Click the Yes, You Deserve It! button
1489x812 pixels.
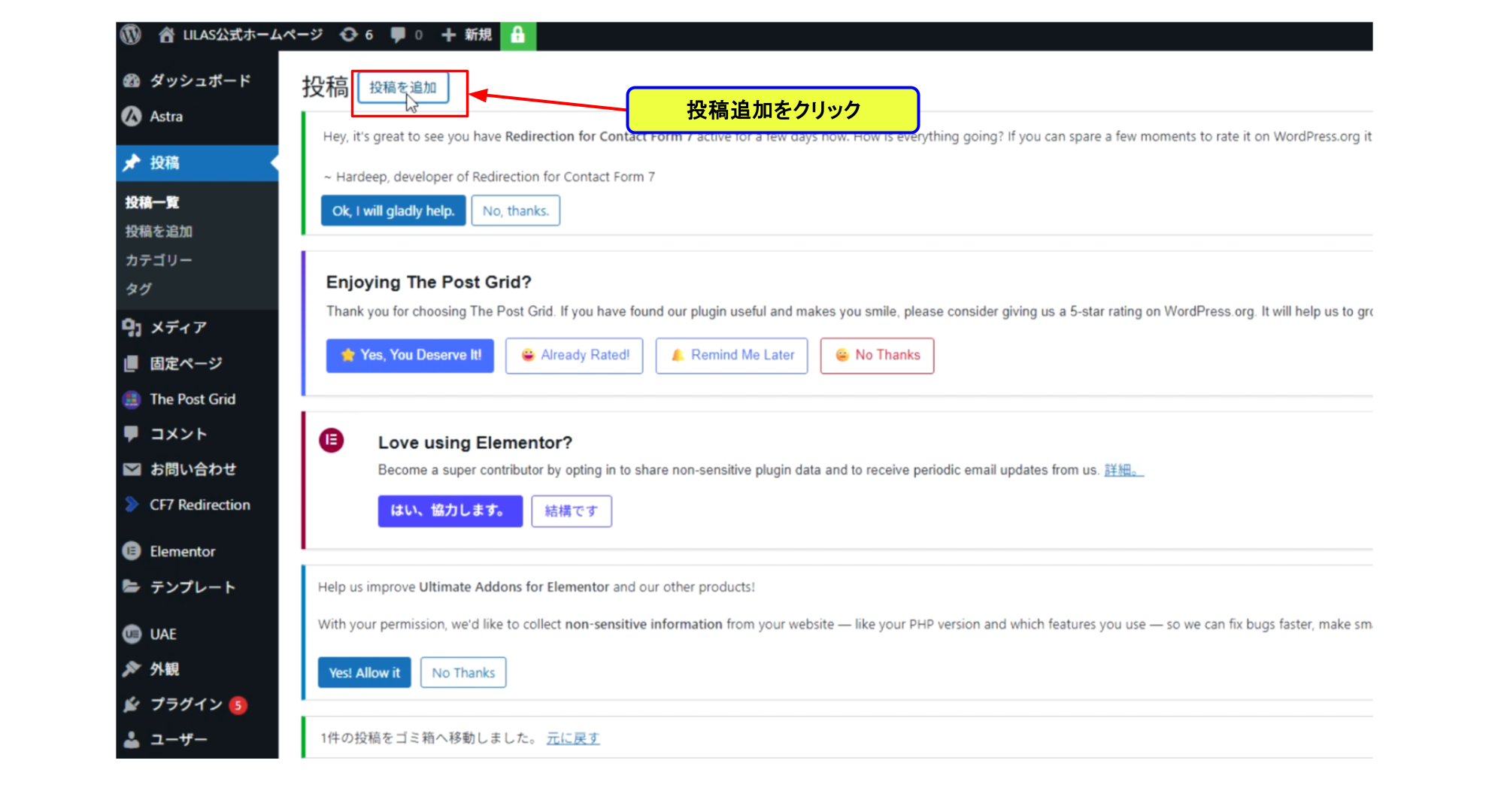tap(410, 355)
